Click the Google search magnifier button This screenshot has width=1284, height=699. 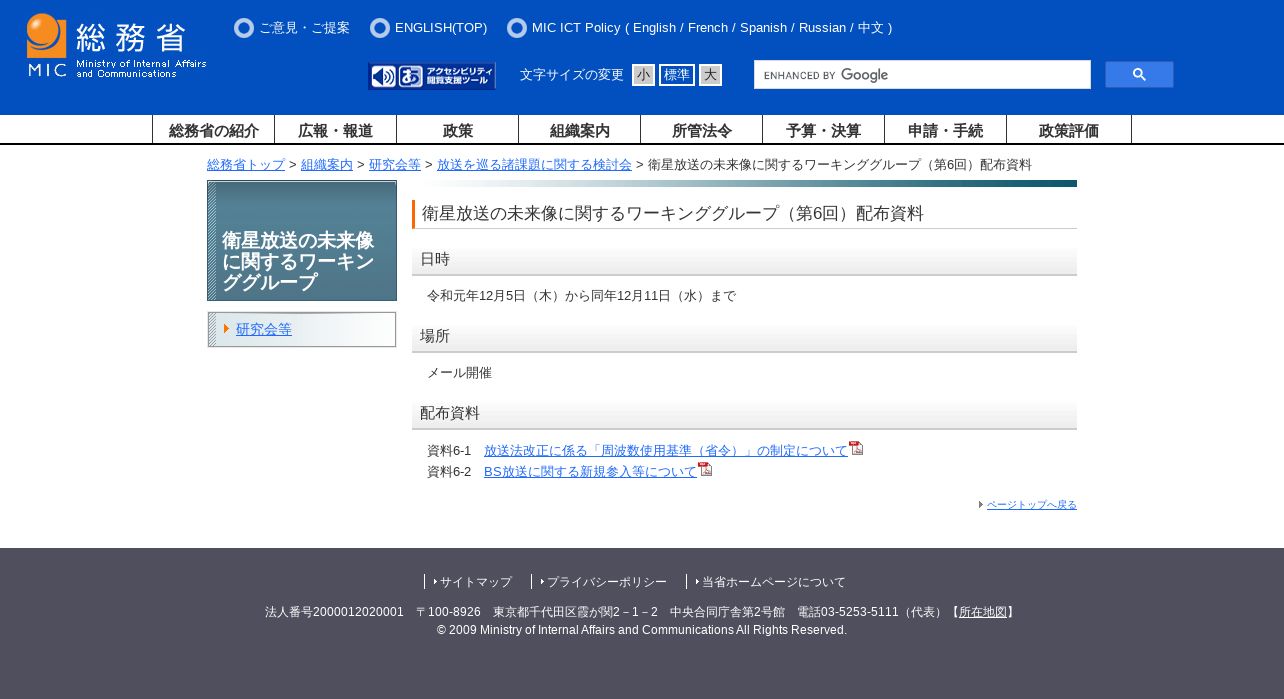coord(1139,75)
